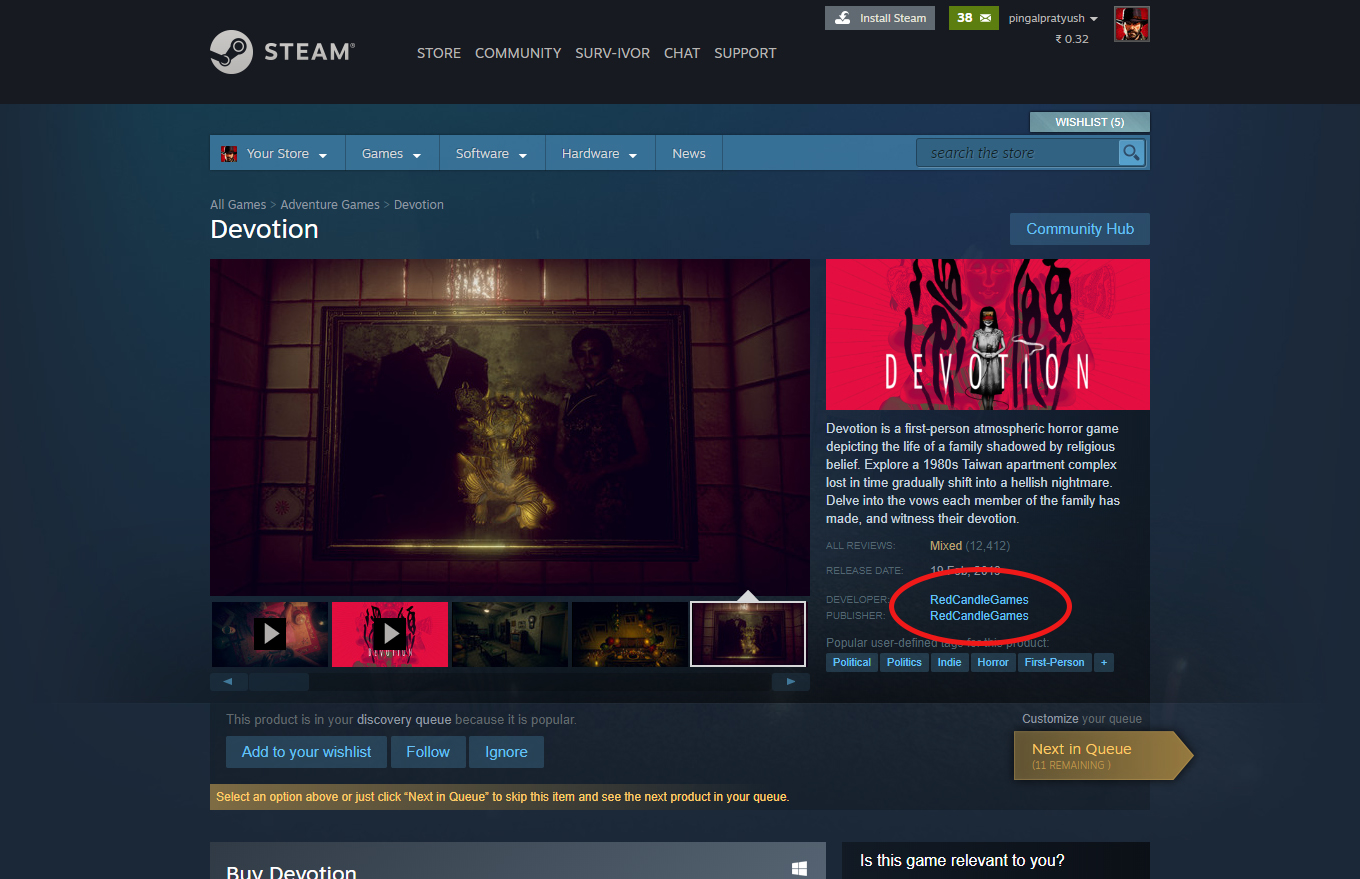The height and width of the screenshot is (879, 1360).
Task: Open SUPPORT in top navigation
Action: [745, 53]
